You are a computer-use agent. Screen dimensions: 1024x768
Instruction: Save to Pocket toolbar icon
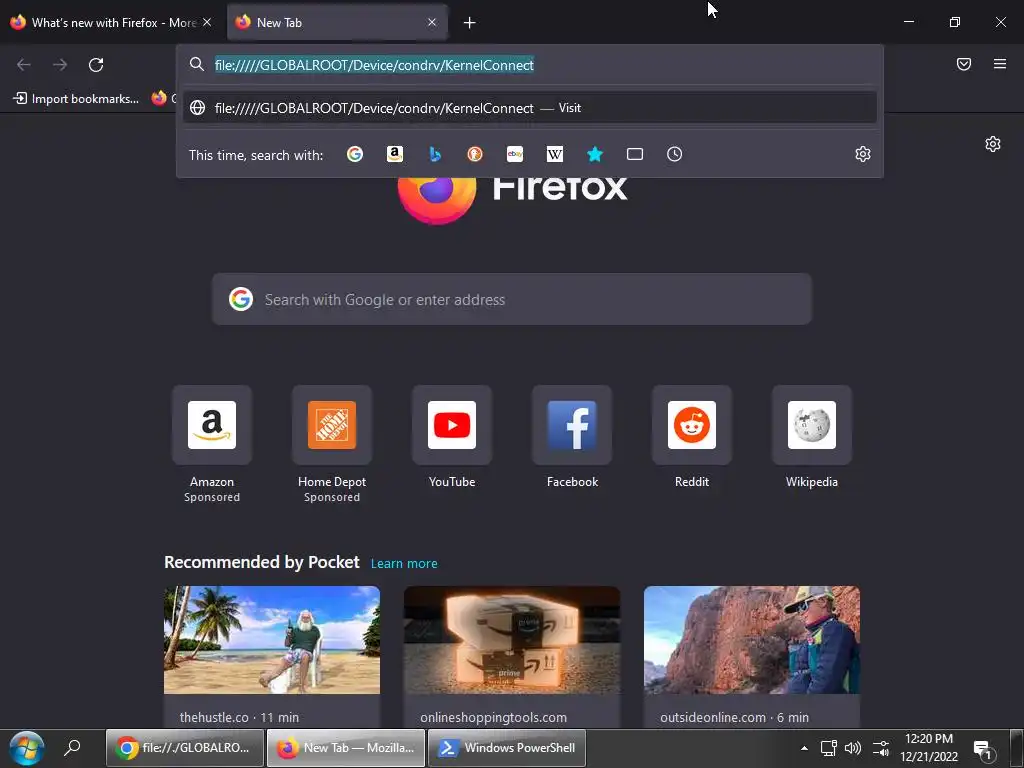pyautogui.click(x=964, y=64)
